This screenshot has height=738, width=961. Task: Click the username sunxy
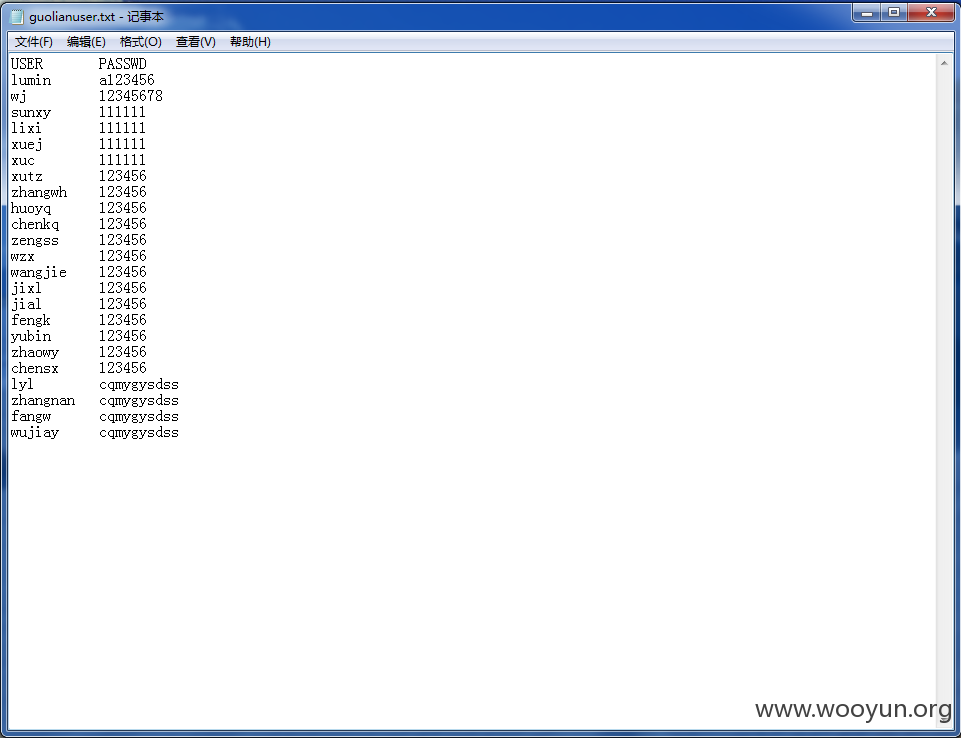31,112
